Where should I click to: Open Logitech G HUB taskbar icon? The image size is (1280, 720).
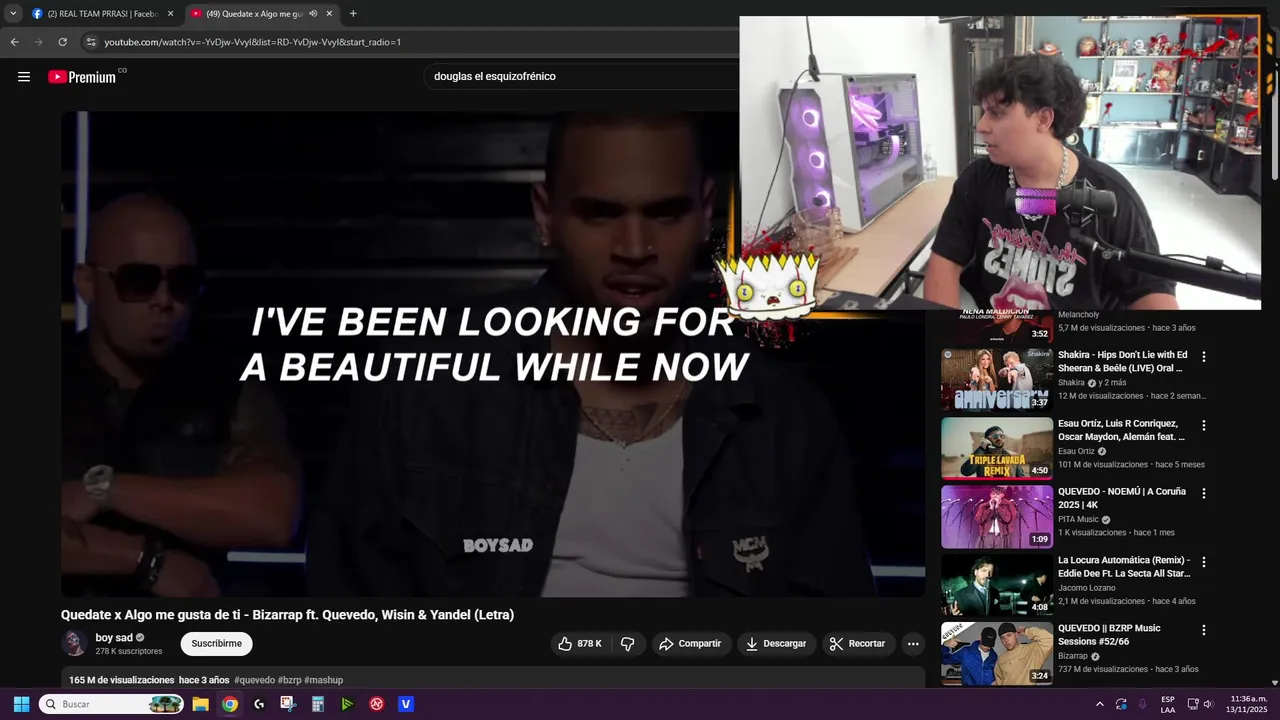coord(259,704)
